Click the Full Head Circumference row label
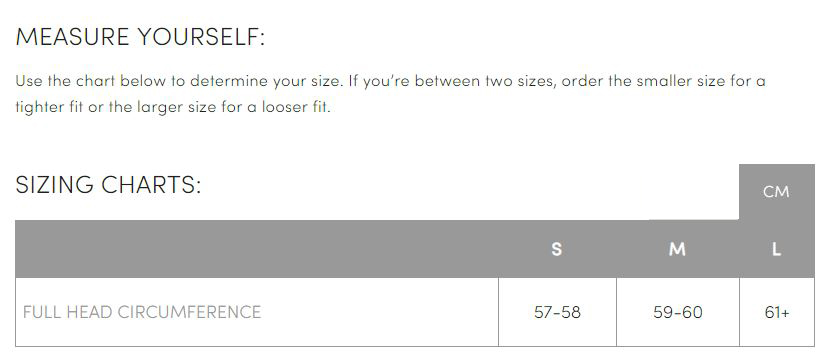The image size is (830, 362). click(142, 312)
